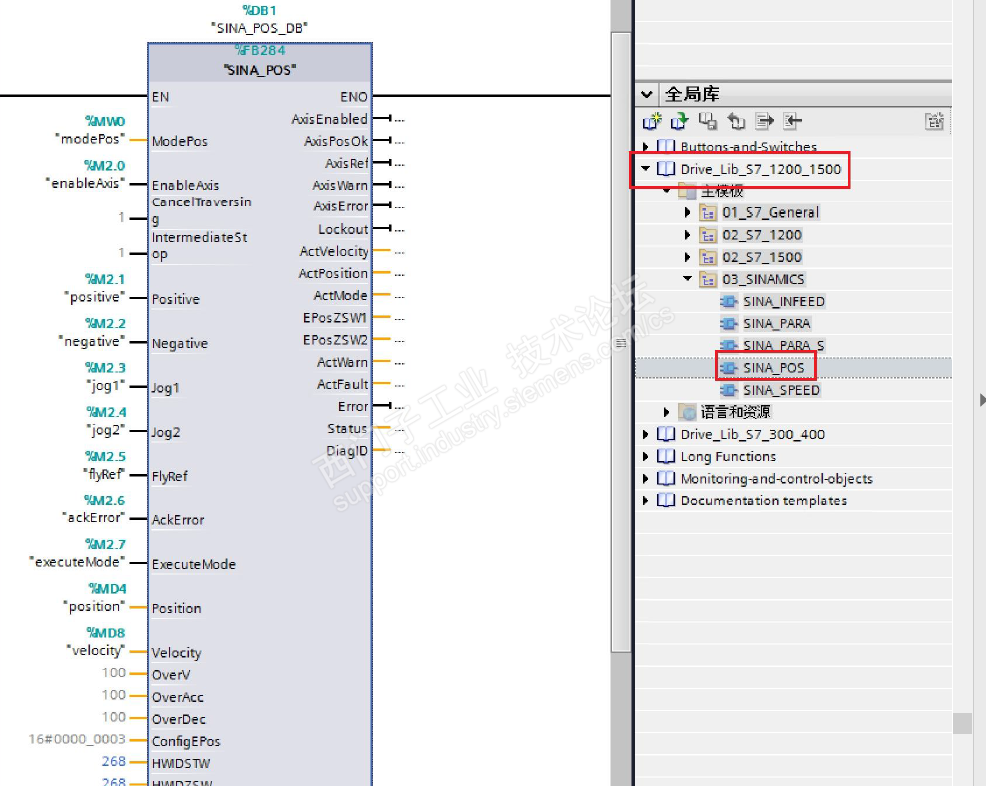The width and height of the screenshot is (986, 786).
Task: Expand the Long Functions library
Action: pyautogui.click(x=645, y=457)
